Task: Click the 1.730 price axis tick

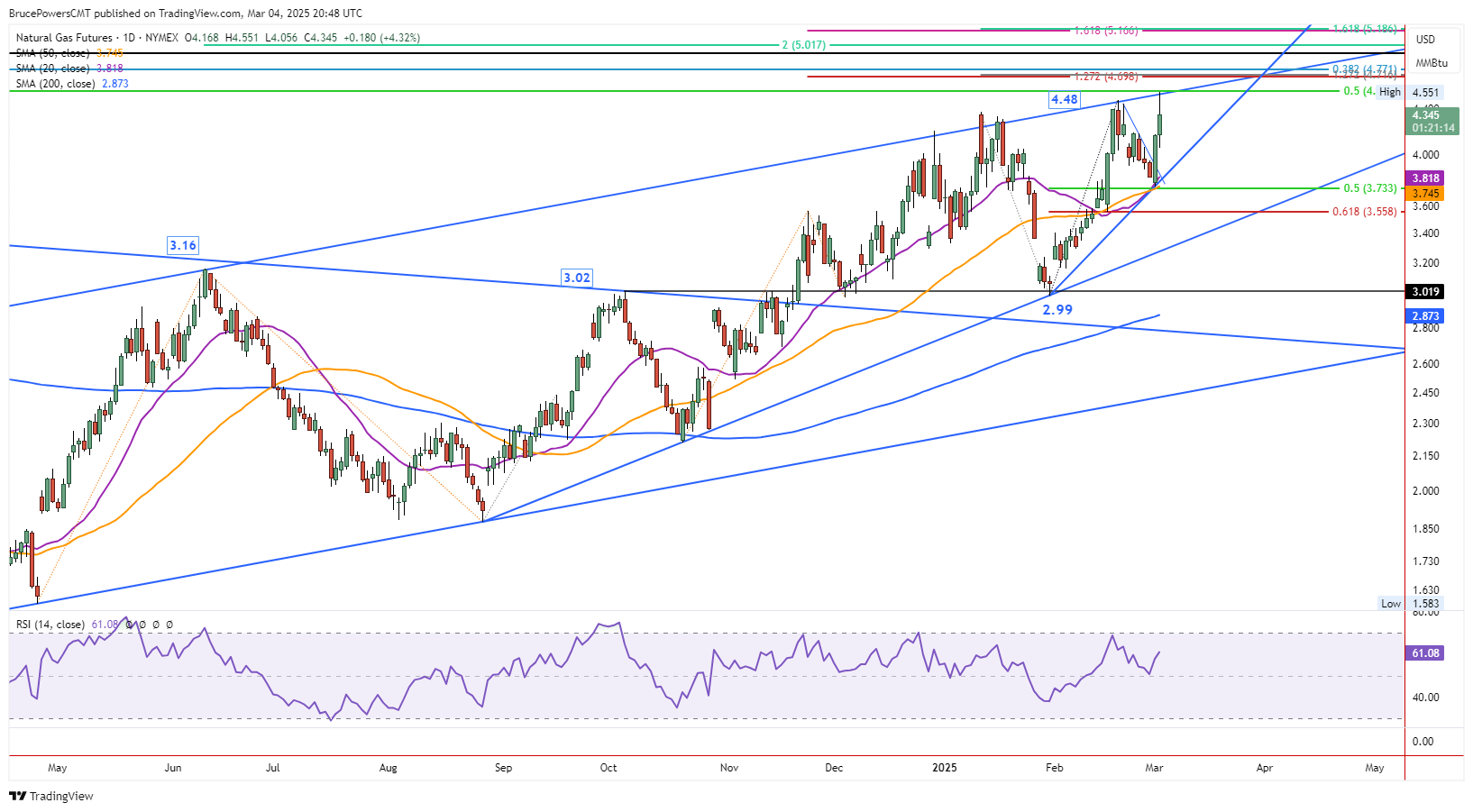Action: tap(1426, 561)
